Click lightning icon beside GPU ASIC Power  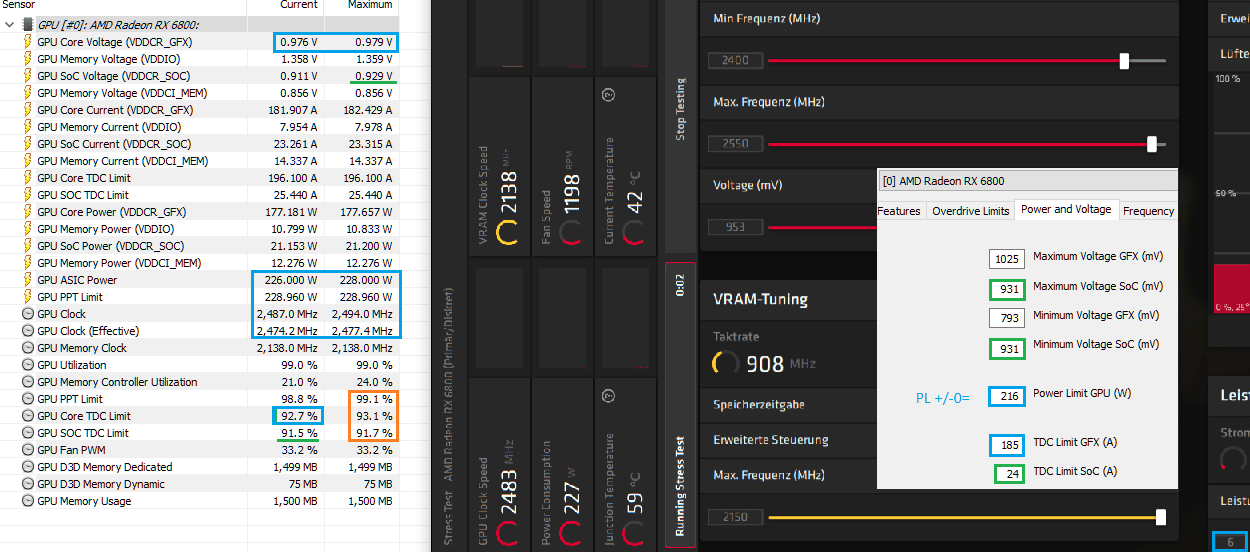28,280
